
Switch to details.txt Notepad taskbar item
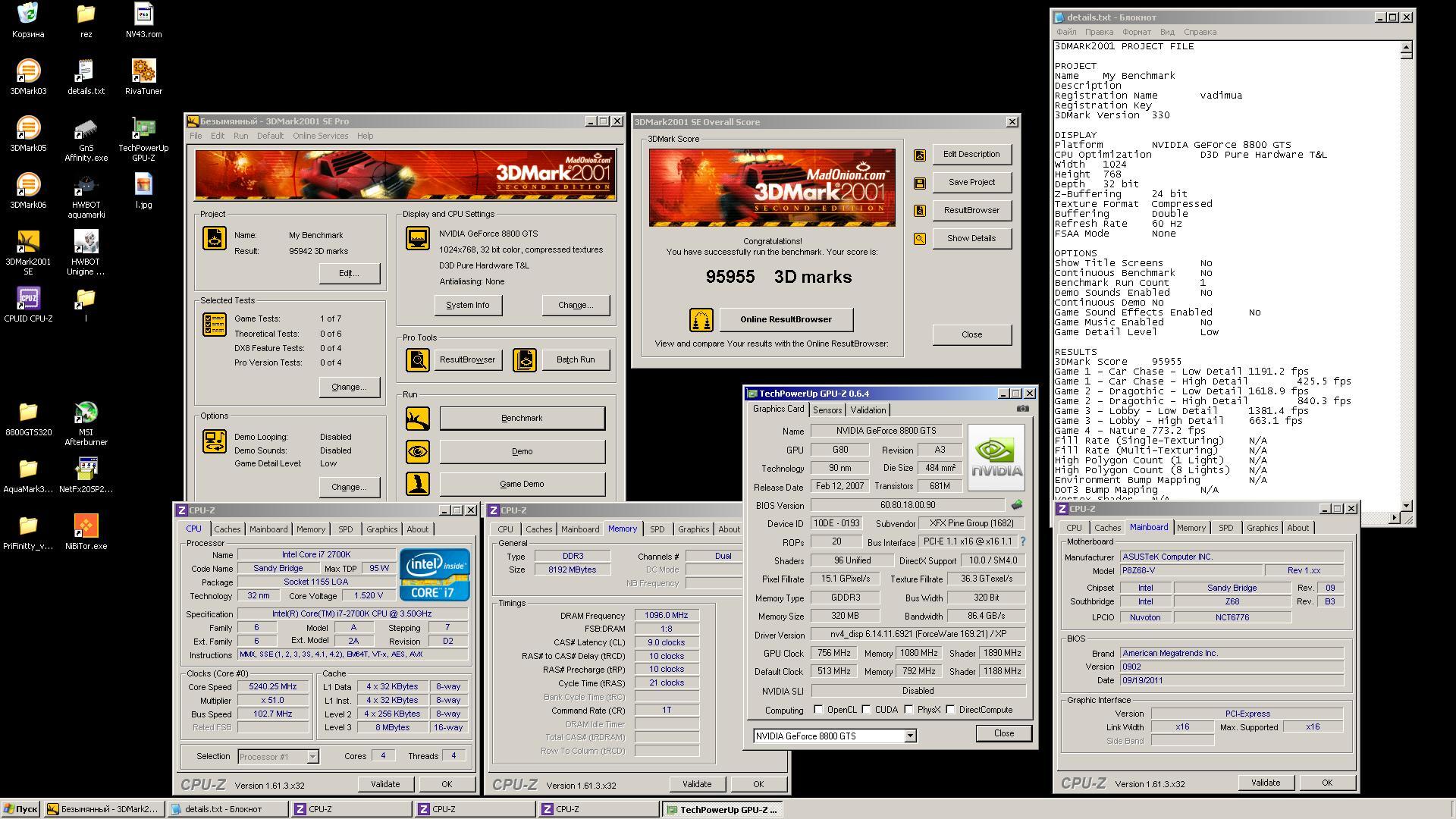227,809
